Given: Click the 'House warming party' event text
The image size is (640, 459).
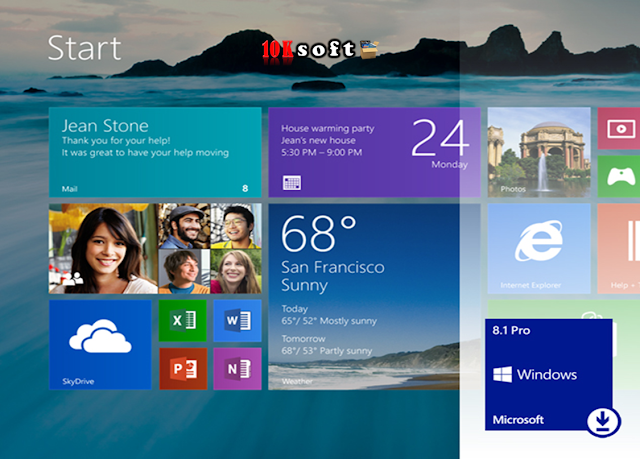Looking at the screenshot, I should (327, 129).
